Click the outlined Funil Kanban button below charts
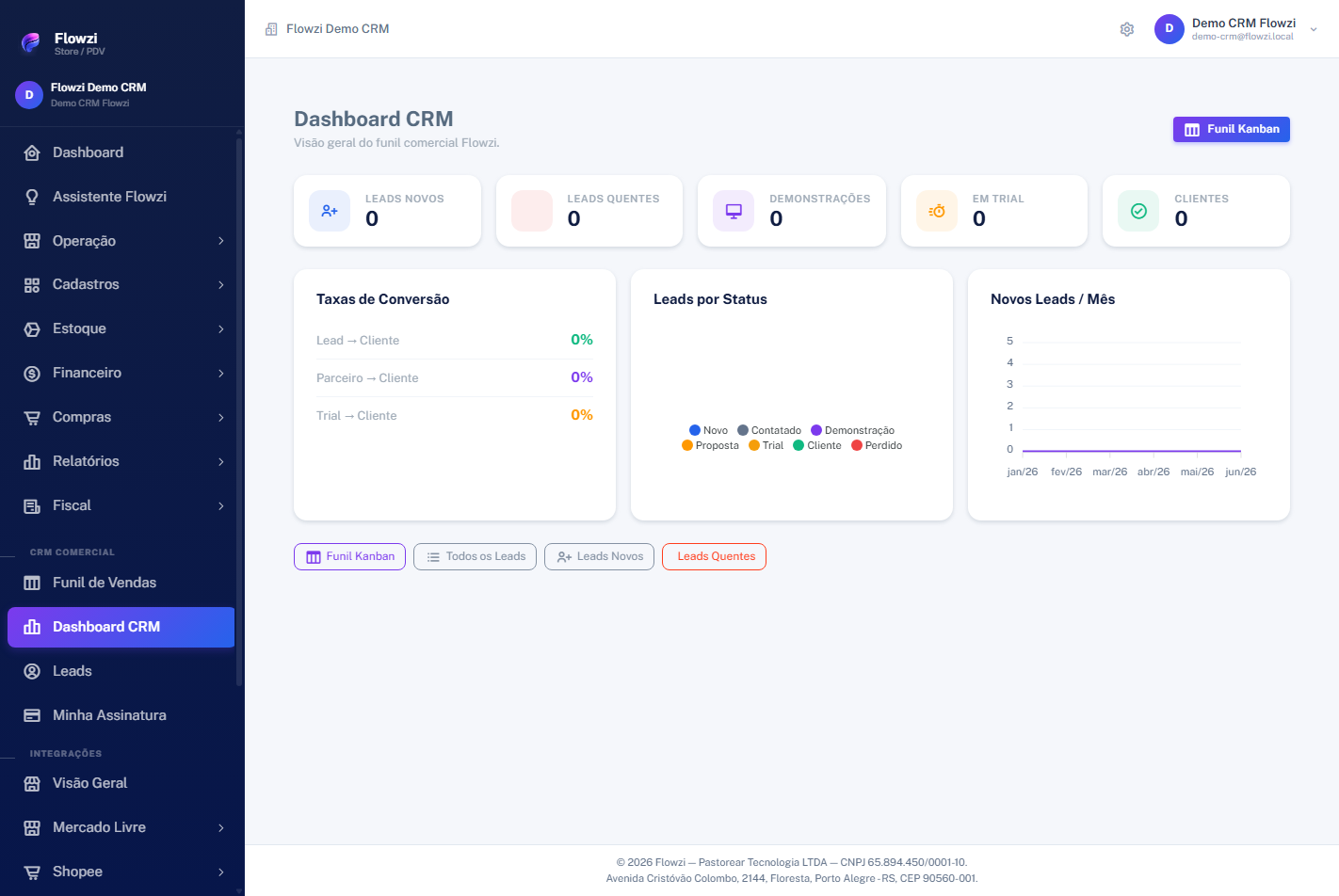1339x896 pixels. tap(350, 556)
